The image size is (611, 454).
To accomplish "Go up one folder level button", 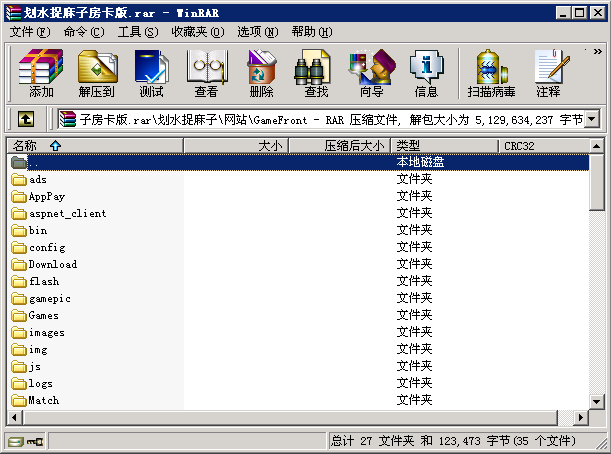I will point(26,120).
